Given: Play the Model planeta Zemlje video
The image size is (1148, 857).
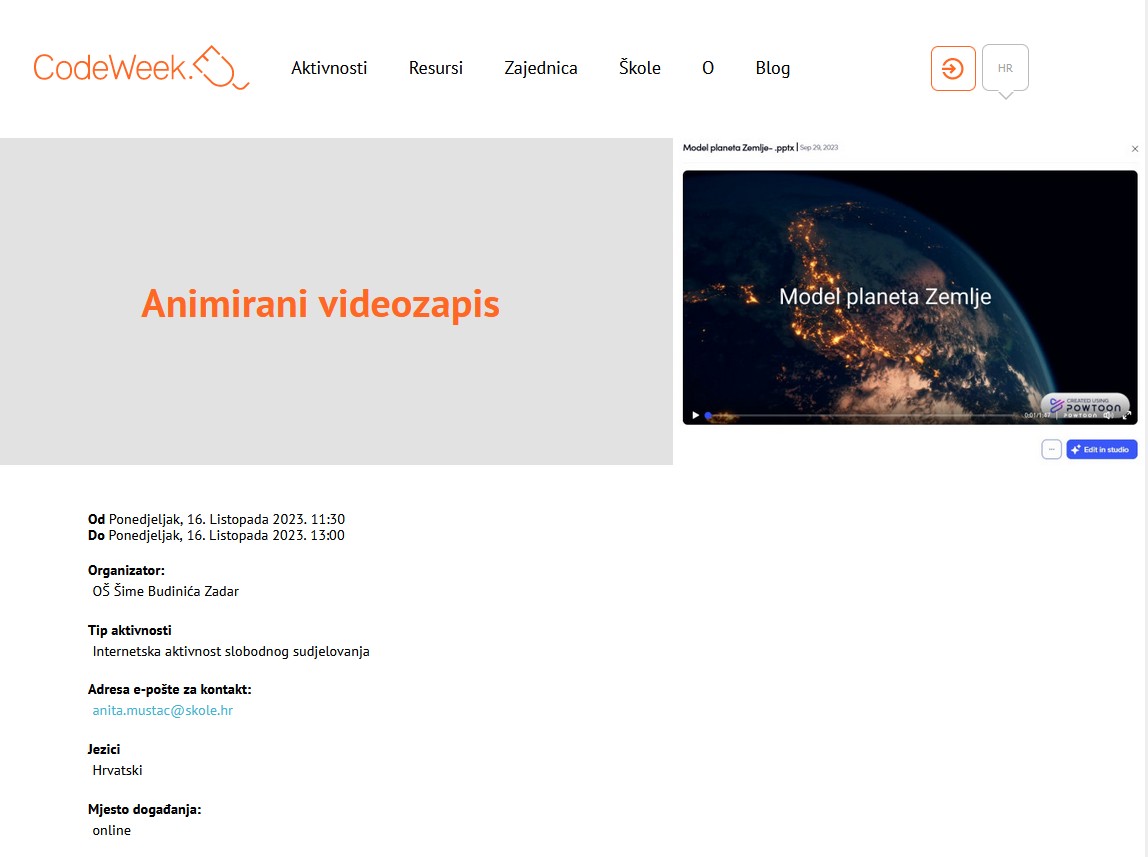Looking at the screenshot, I should coord(696,415).
